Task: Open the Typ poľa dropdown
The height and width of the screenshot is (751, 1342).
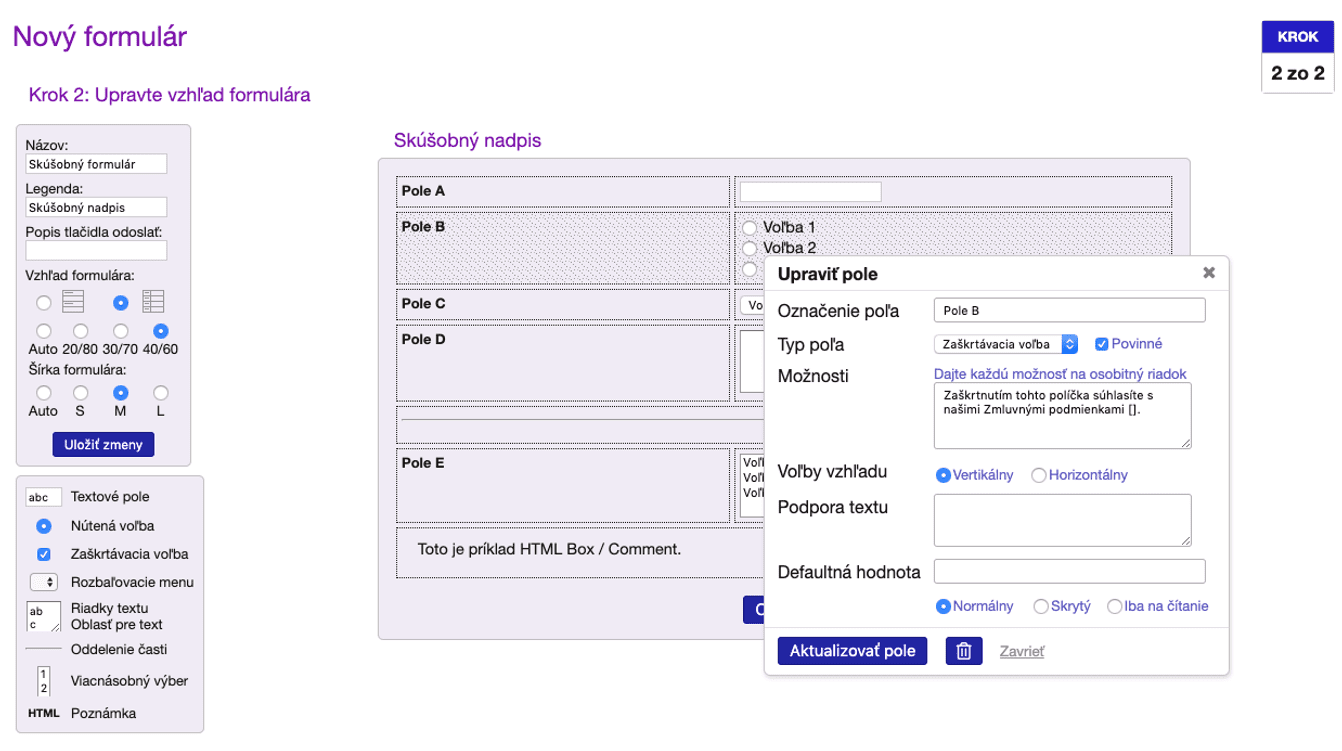Action: [x=1005, y=344]
